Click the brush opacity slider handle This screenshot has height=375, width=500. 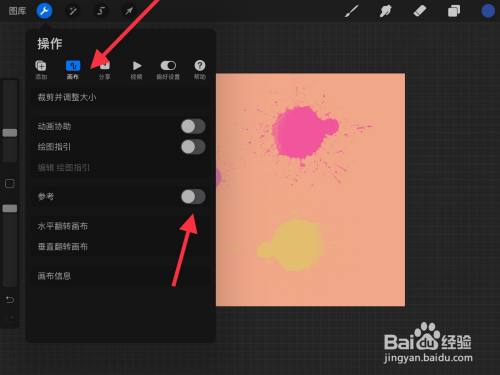[10, 208]
